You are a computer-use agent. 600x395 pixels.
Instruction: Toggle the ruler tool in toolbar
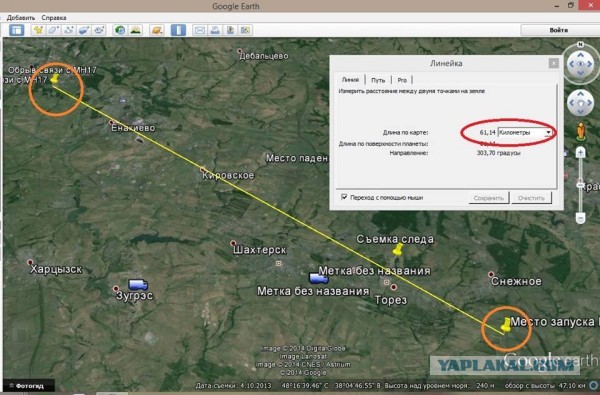click(x=178, y=30)
